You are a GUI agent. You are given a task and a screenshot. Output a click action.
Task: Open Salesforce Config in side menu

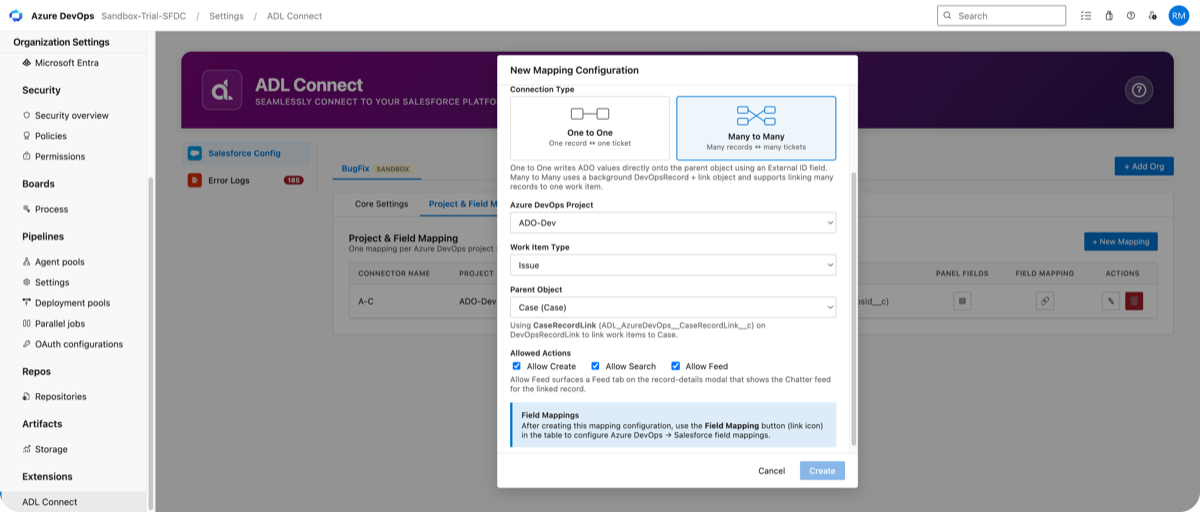pyautogui.click(x=244, y=154)
